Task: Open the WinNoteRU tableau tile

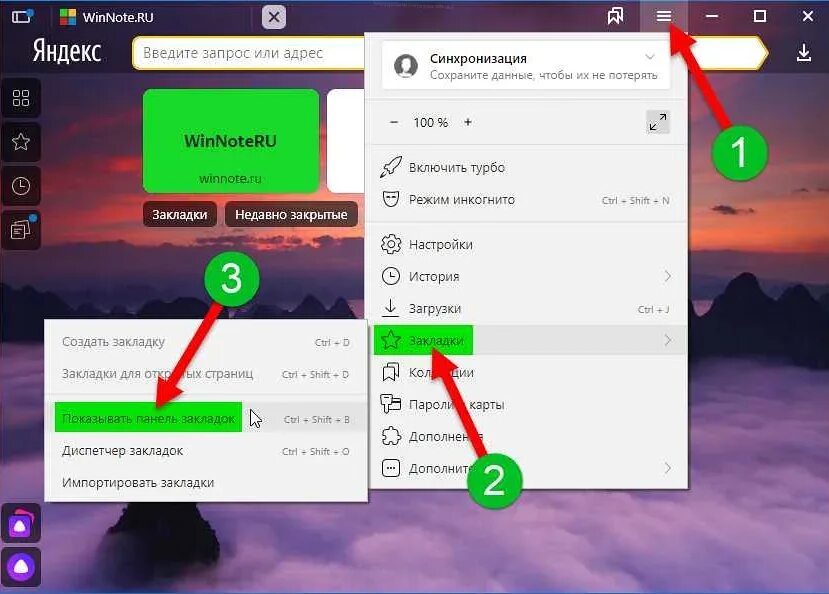Action: pos(231,141)
